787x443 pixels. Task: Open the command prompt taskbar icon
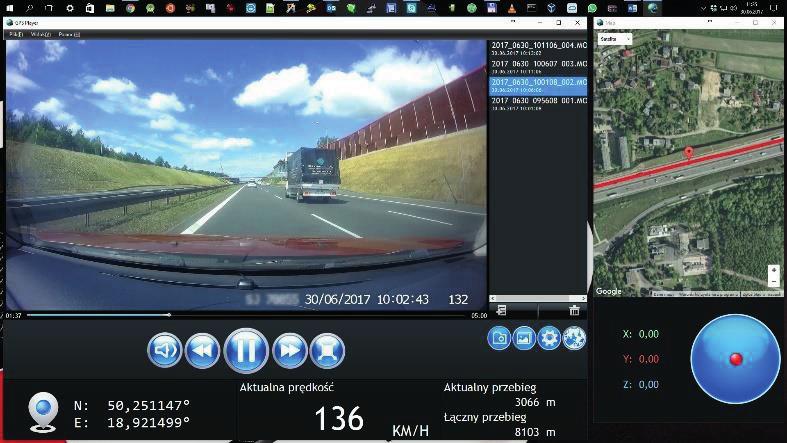pyautogui.click(x=532, y=8)
